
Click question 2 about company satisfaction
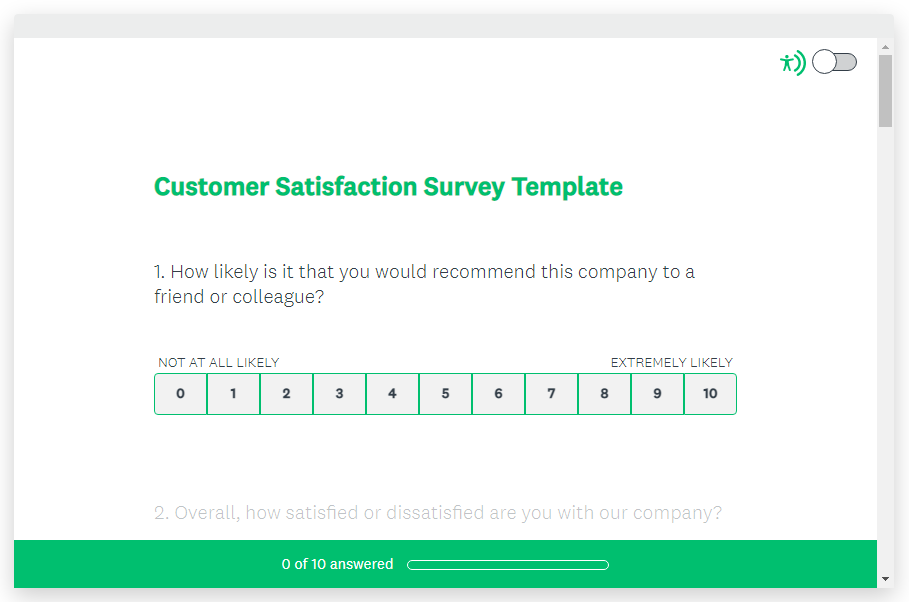437,512
